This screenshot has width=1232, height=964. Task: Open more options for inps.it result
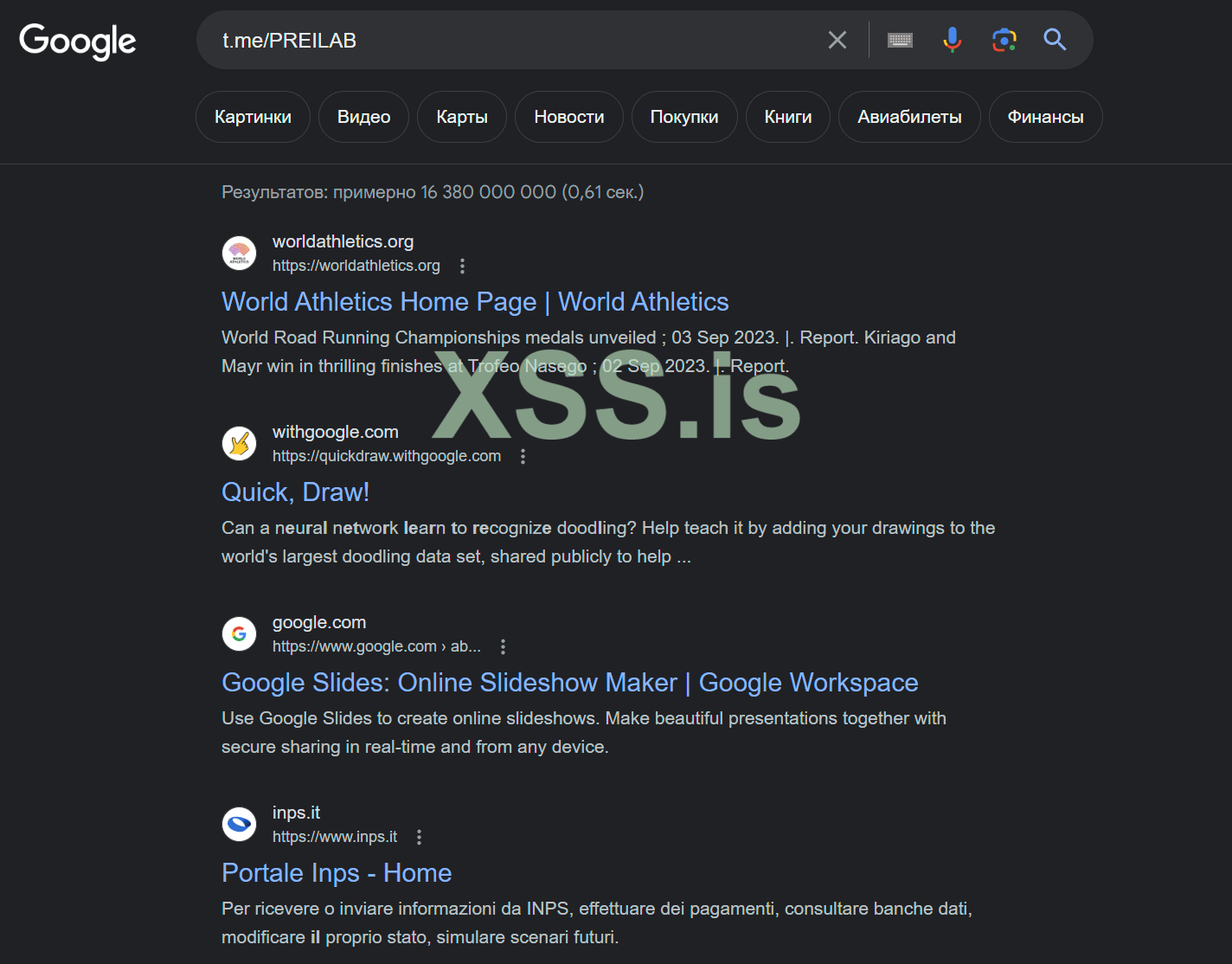[x=420, y=837]
